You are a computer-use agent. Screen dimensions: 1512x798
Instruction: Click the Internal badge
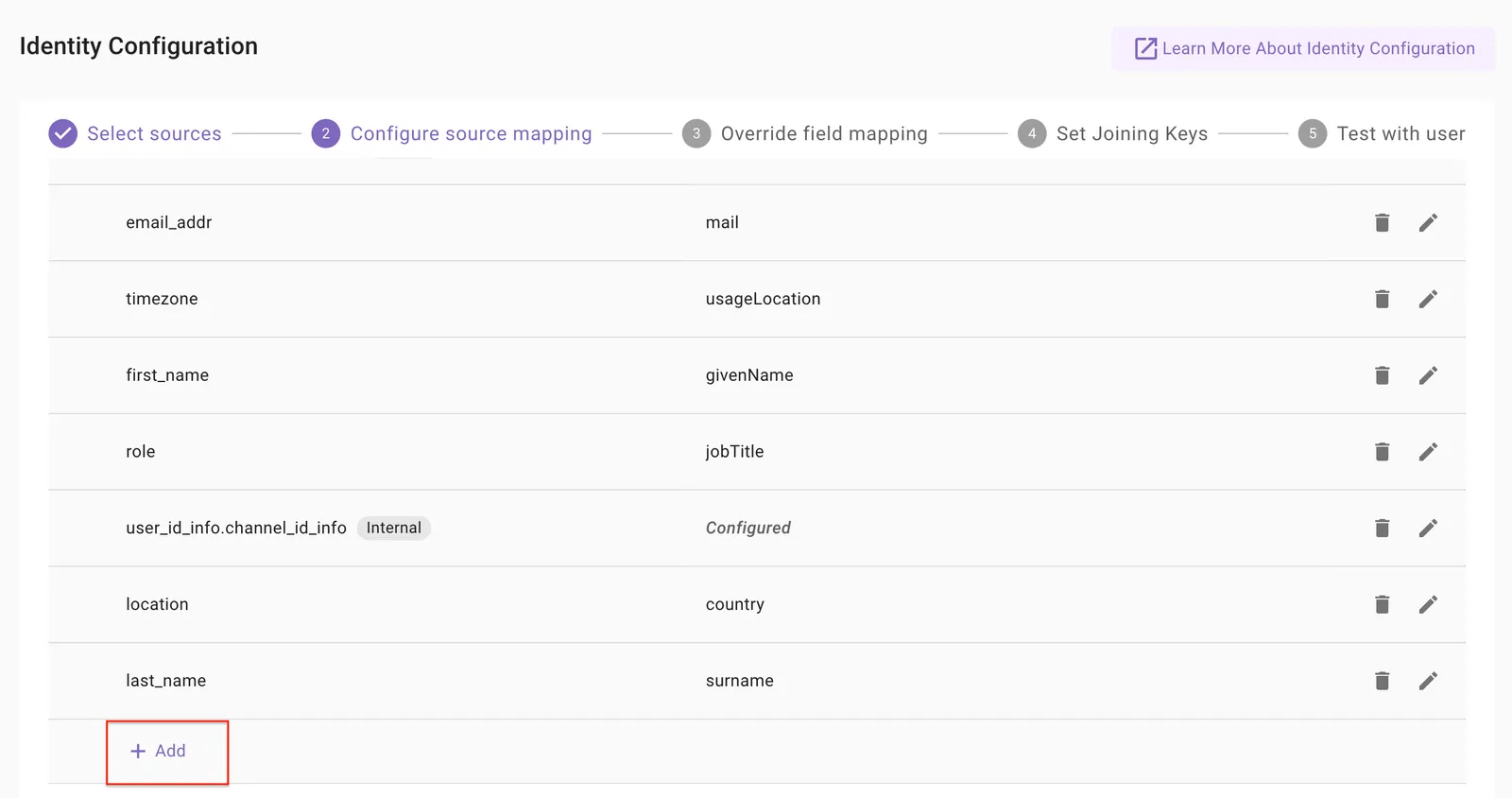click(393, 528)
